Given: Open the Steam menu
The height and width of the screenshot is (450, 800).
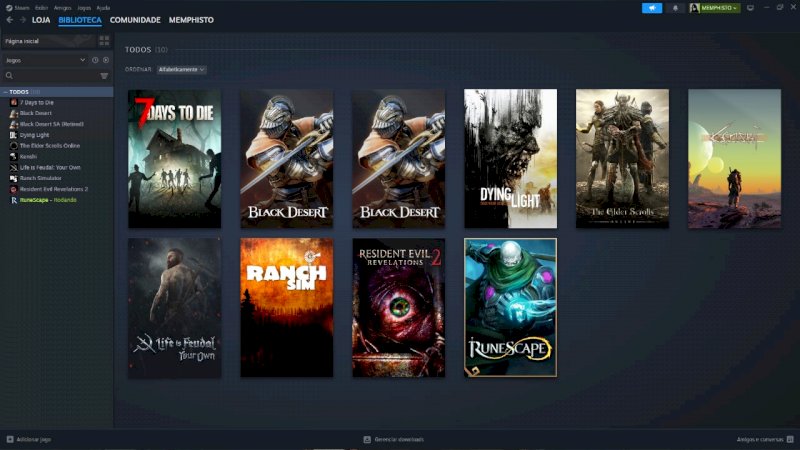Looking at the screenshot, I should (x=21, y=8).
